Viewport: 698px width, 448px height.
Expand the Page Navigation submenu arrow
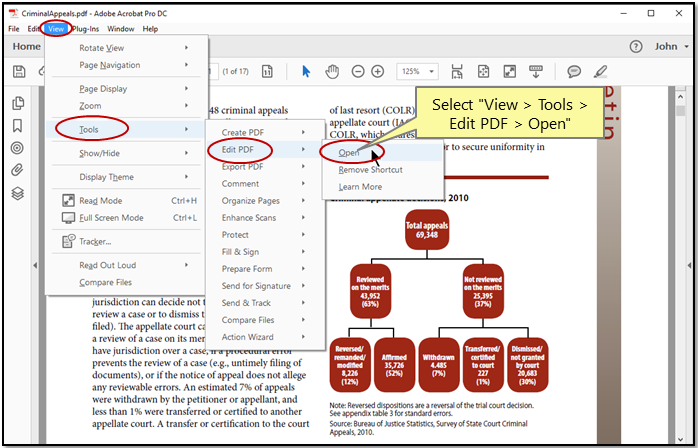[x=187, y=65]
